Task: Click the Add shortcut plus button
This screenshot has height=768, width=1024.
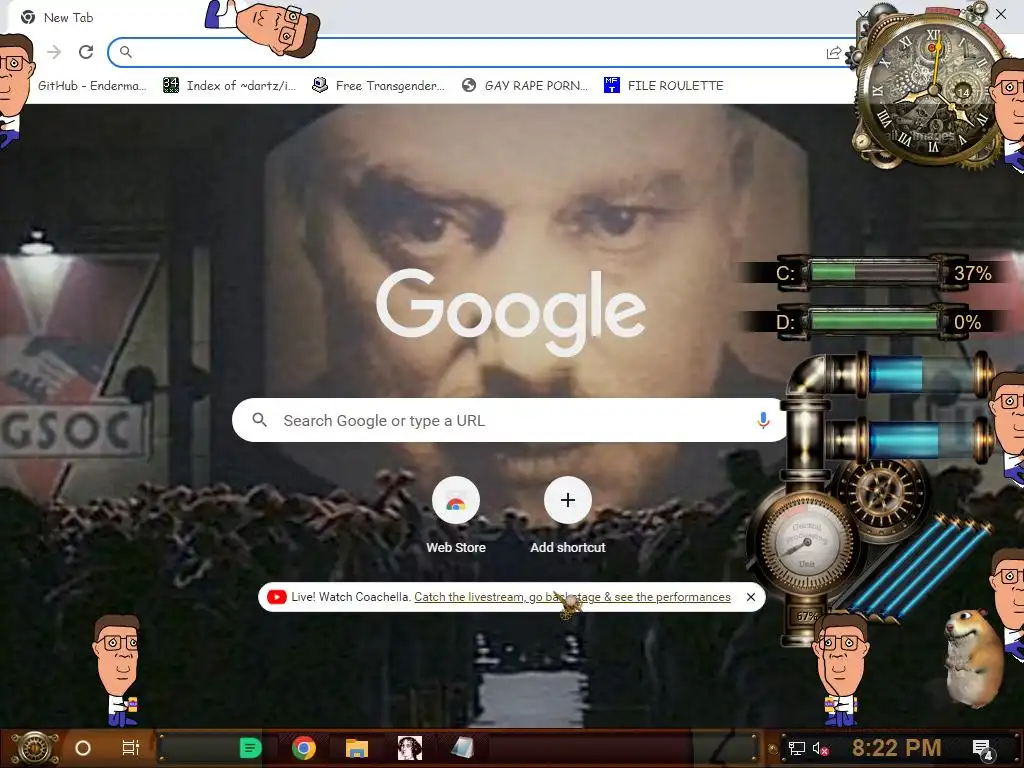Action: point(568,500)
